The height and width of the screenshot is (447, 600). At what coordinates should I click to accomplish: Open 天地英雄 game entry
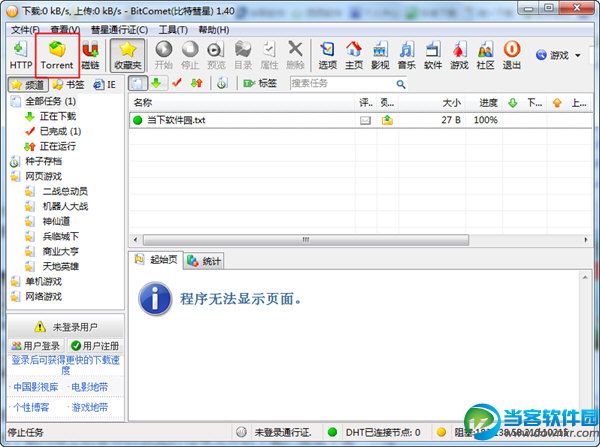[60, 266]
